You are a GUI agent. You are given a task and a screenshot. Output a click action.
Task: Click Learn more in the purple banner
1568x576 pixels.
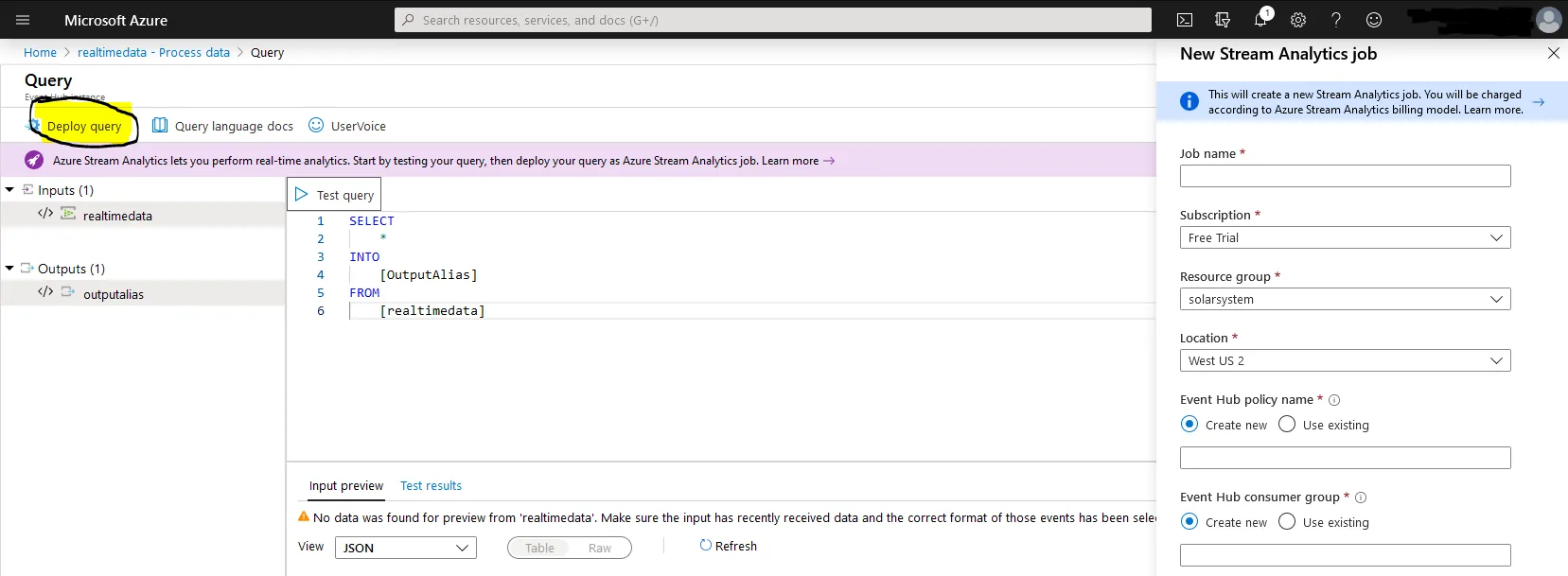[x=798, y=161]
